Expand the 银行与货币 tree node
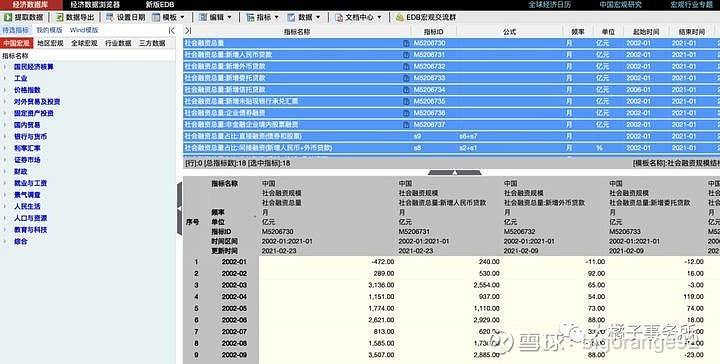 pyautogui.click(x=5, y=137)
